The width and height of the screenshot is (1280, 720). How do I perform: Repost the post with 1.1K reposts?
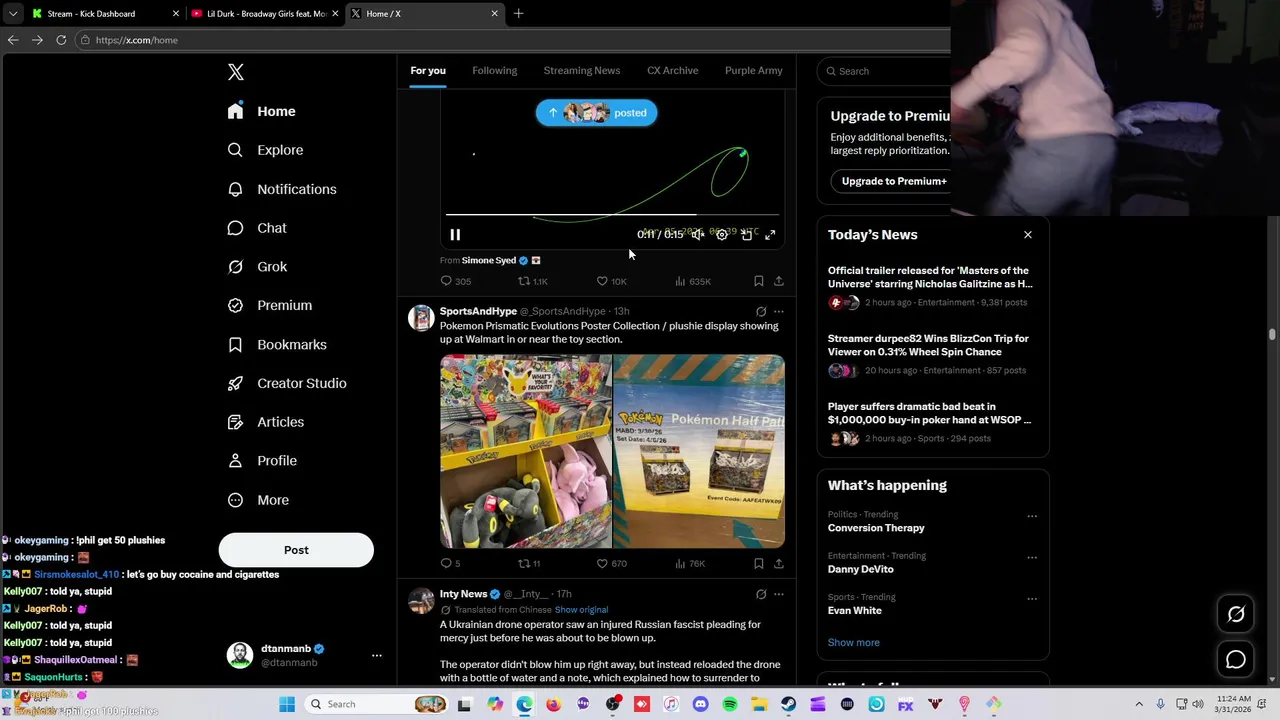pos(532,281)
